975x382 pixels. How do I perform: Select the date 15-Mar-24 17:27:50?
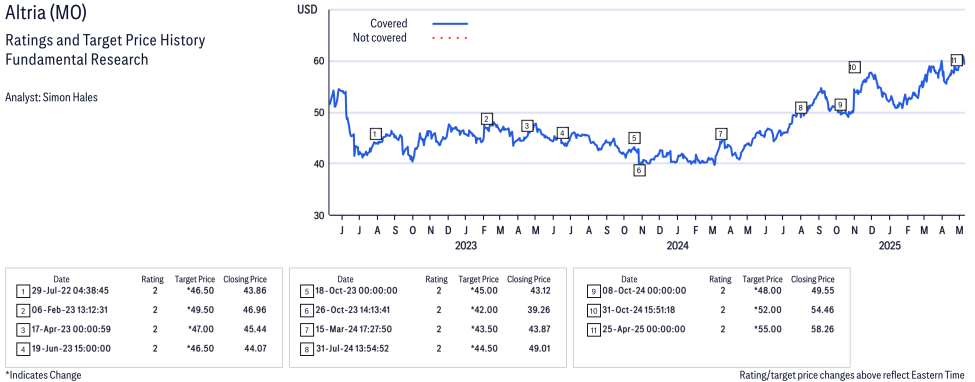[355, 329]
